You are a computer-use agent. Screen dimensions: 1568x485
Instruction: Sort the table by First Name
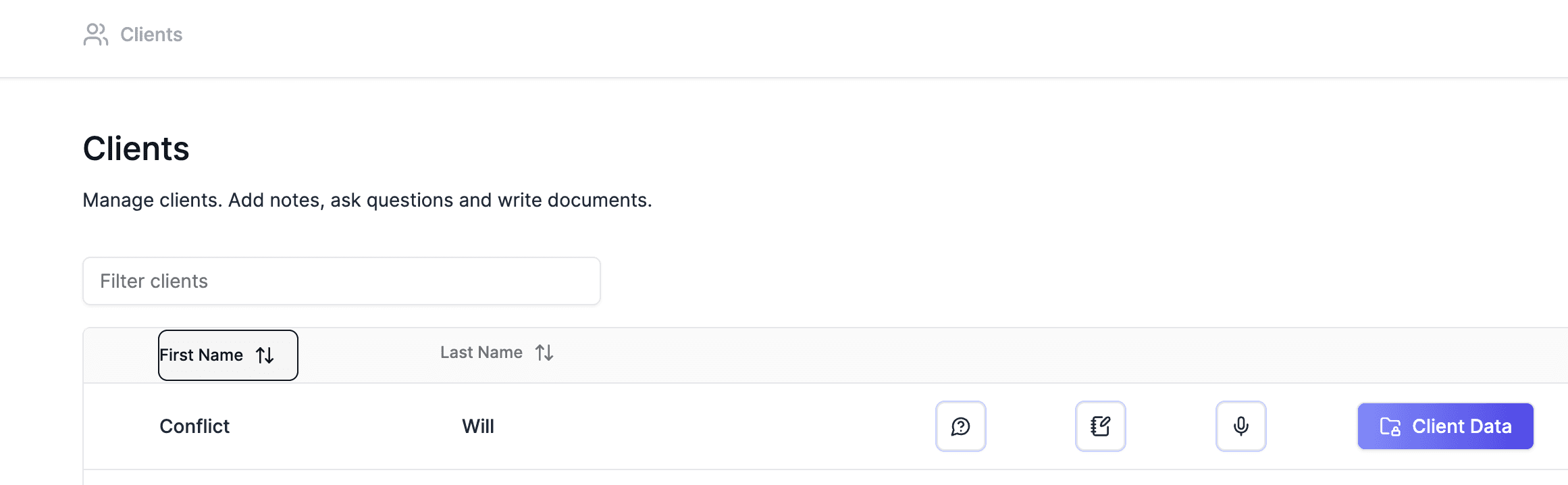pos(201,355)
